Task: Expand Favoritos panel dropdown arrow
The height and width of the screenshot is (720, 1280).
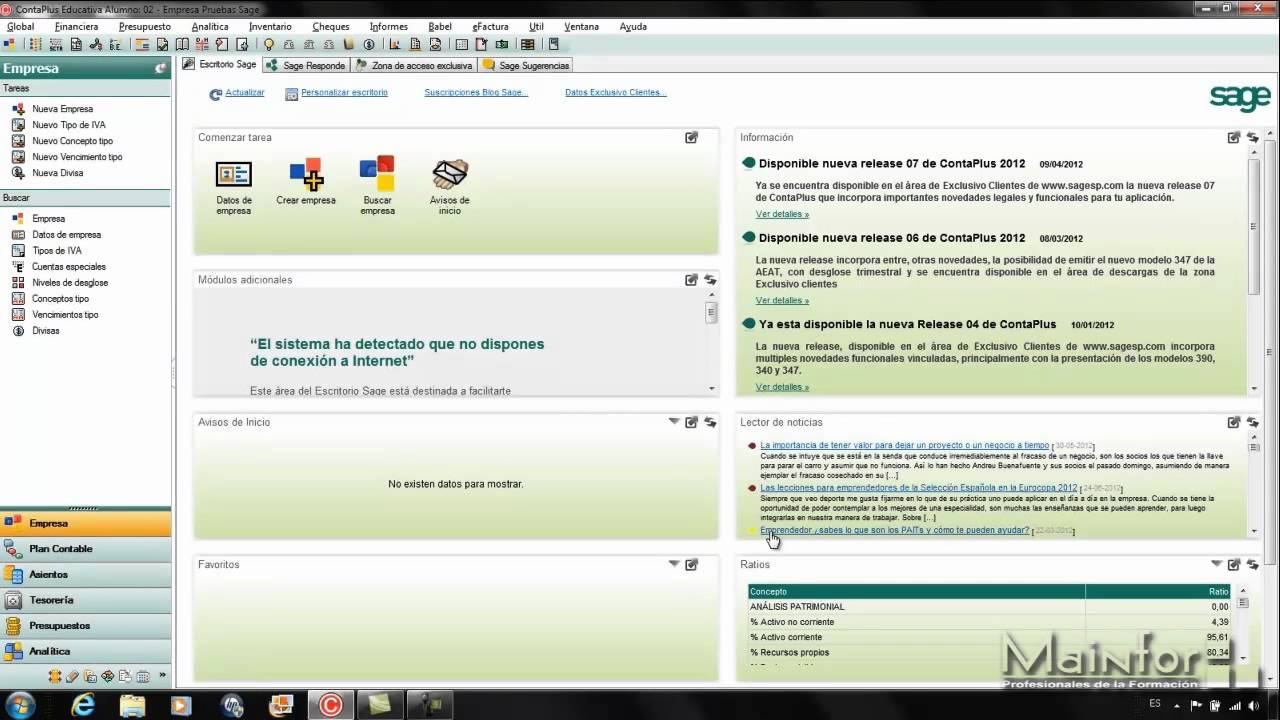Action: pyautogui.click(x=674, y=564)
